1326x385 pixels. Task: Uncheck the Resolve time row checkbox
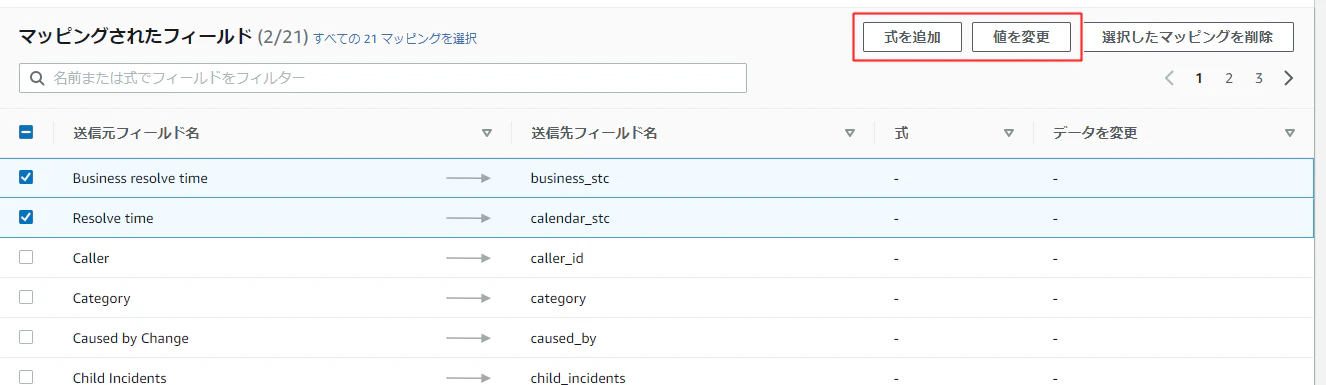point(26,217)
